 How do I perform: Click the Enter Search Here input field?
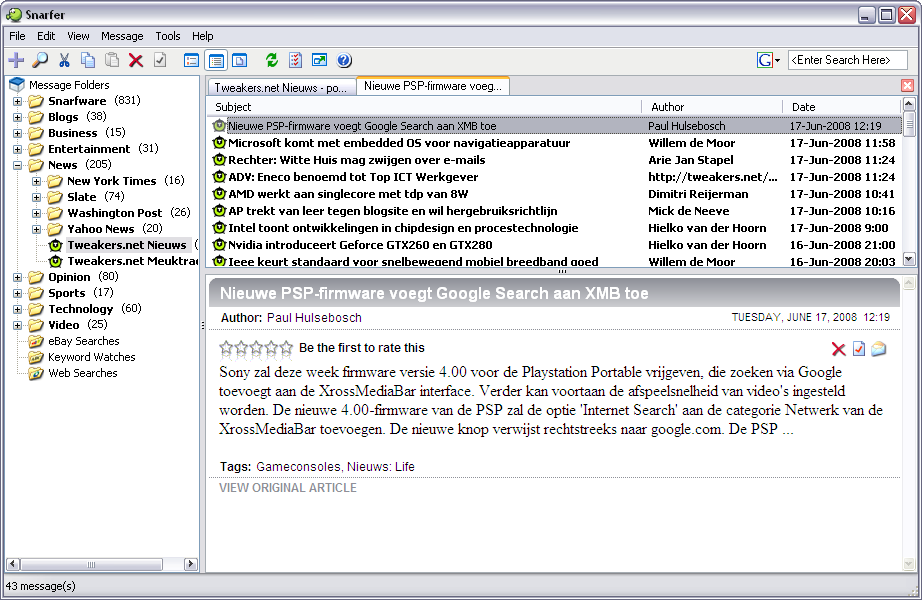click(x=846, y=60)
